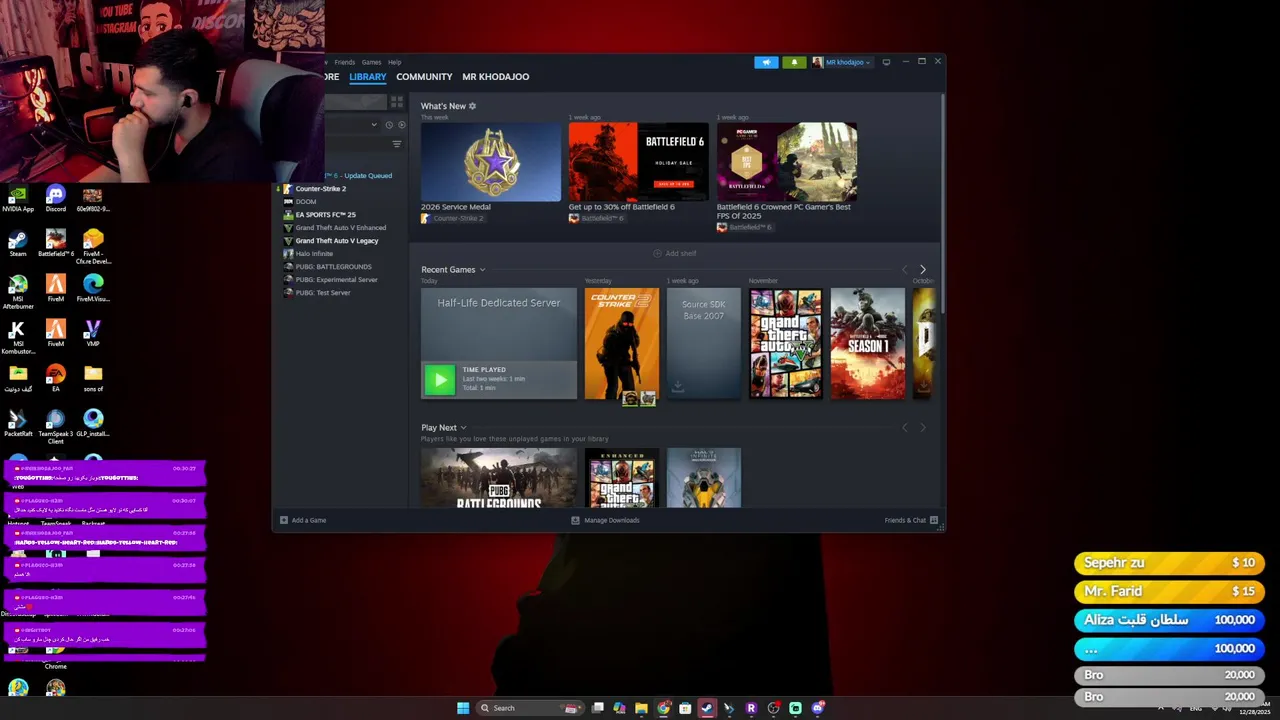Open the PacketRaft desktop shortcut
The image size is (1280, 720).
pyautogui.click(x=18, y=424)
